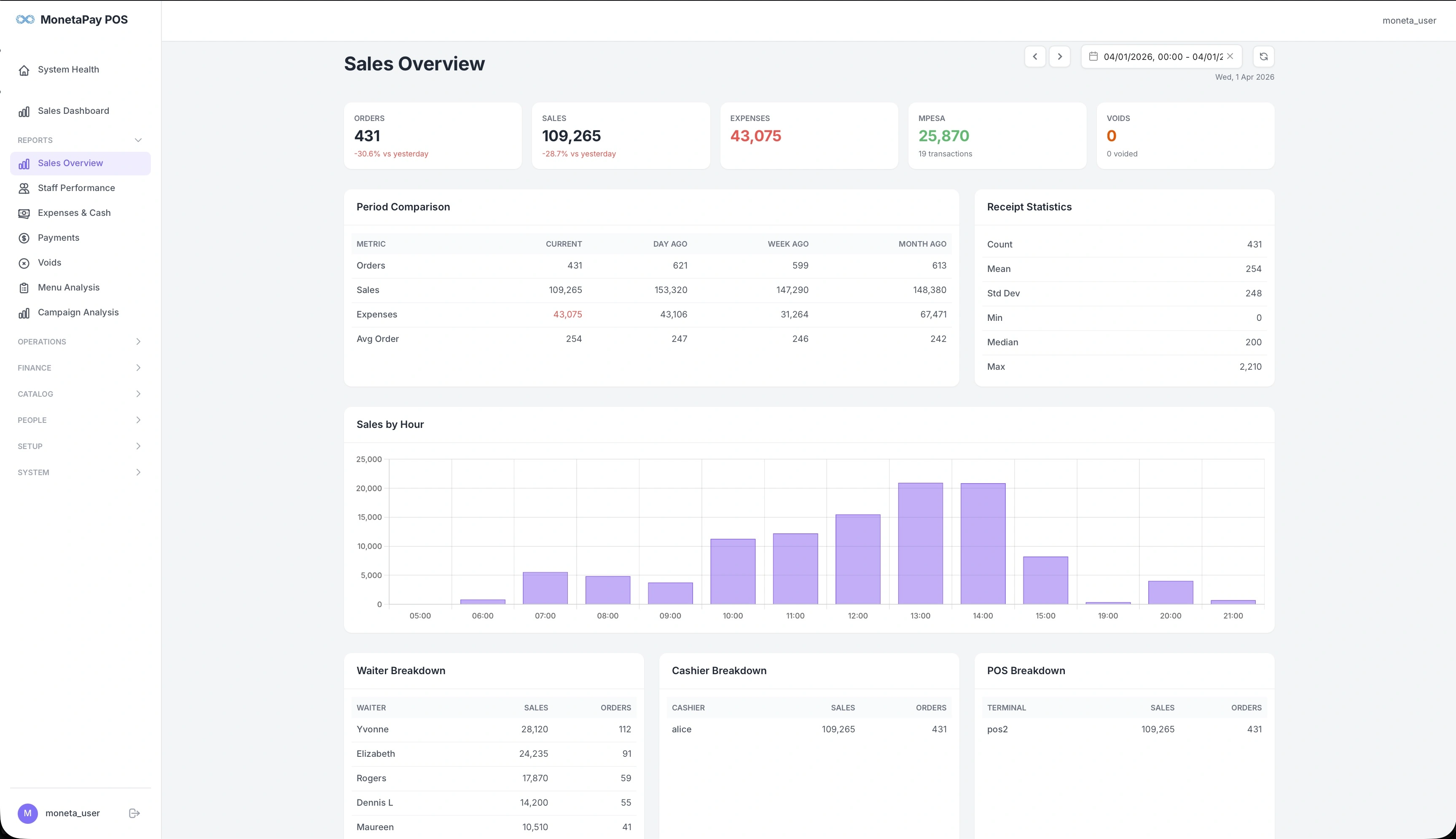Click the MPESA summary card
The image size is (1456, 839).
(997, 136)
